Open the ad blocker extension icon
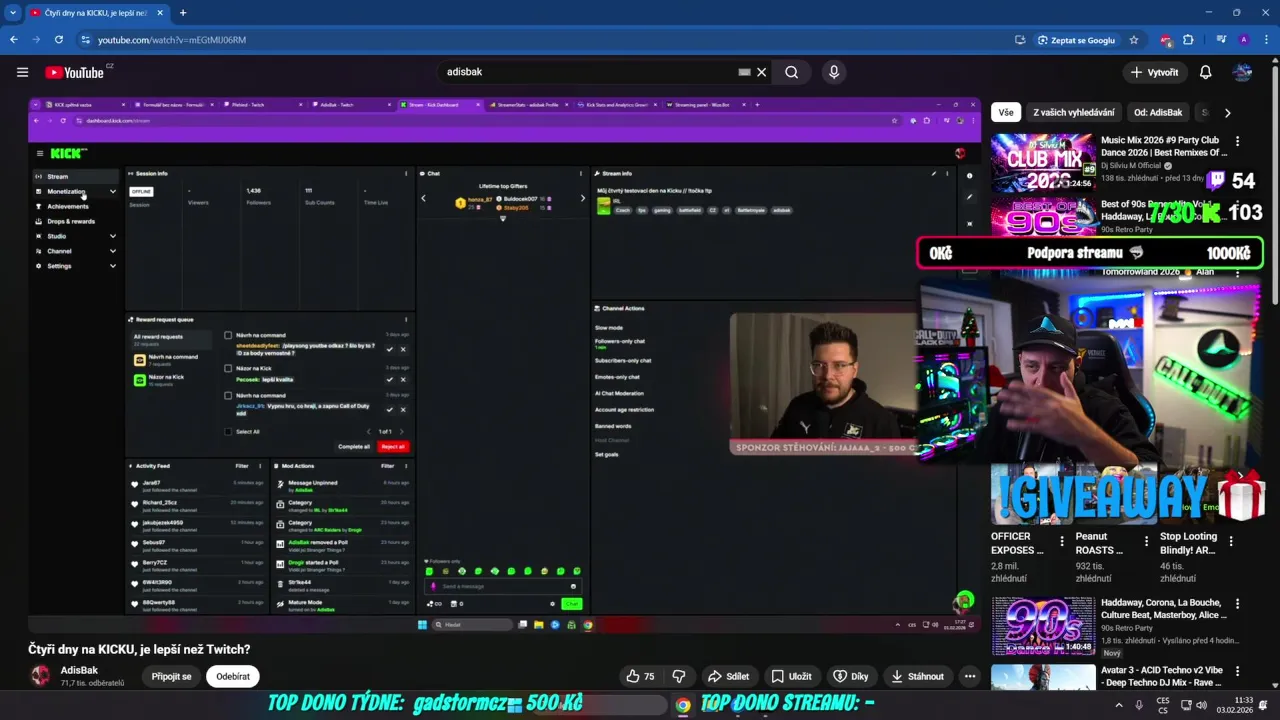This screenshot has width=1280, height=720. tap(1166, 40)
